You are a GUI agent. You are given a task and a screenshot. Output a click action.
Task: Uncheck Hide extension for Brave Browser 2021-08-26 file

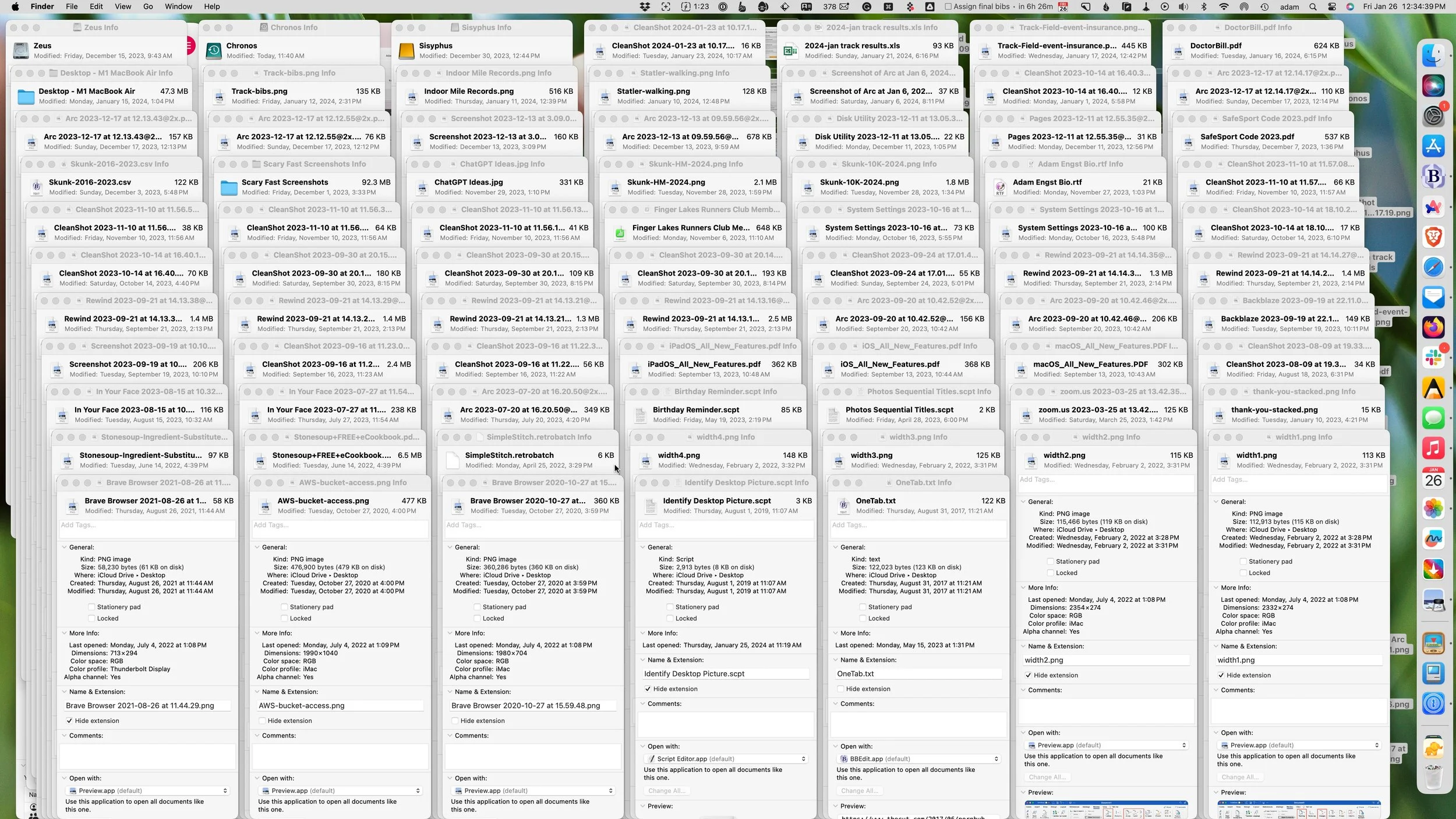(70, 721)
